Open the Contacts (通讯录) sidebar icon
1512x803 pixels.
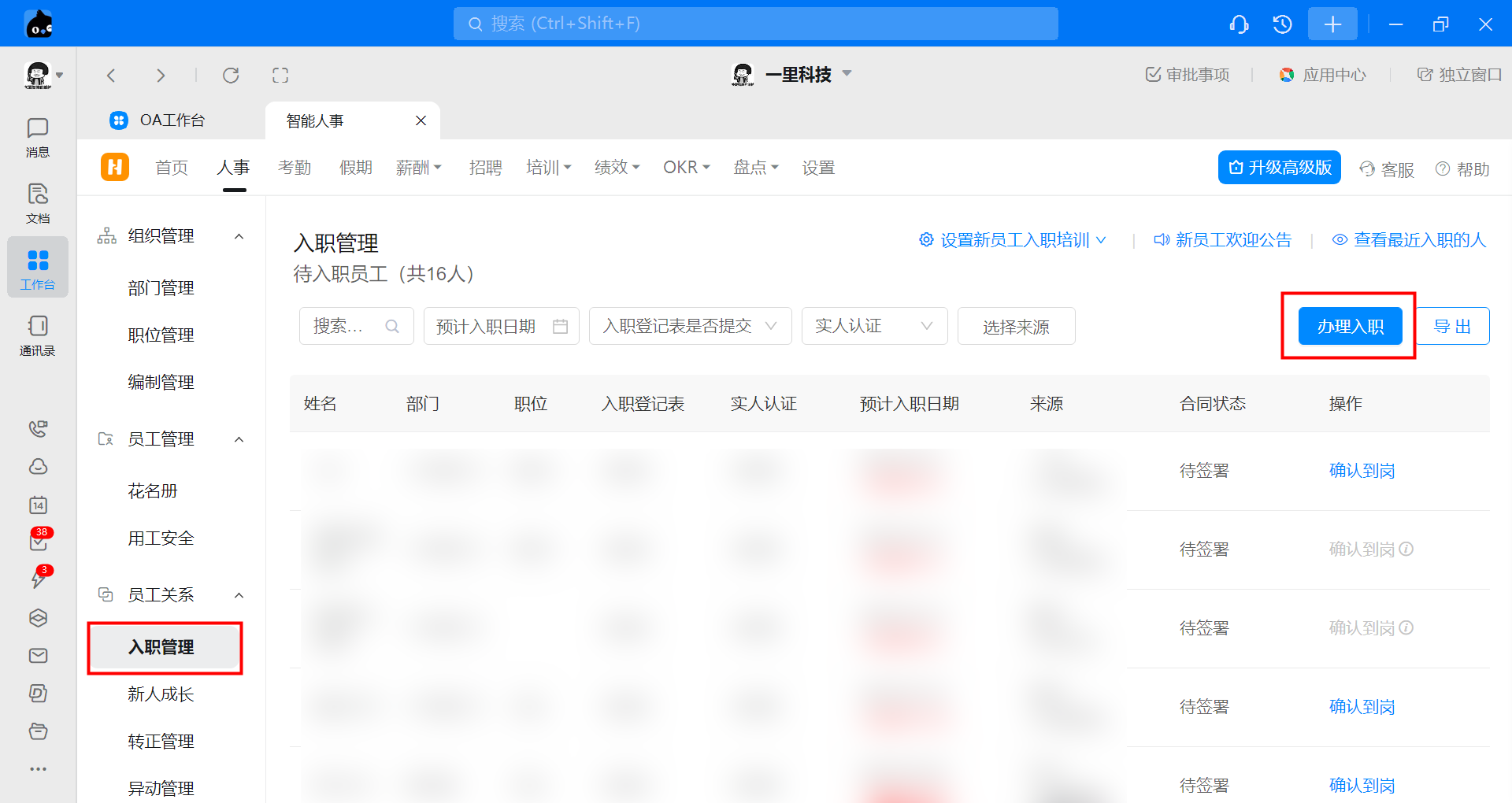(x=37, y=335)
